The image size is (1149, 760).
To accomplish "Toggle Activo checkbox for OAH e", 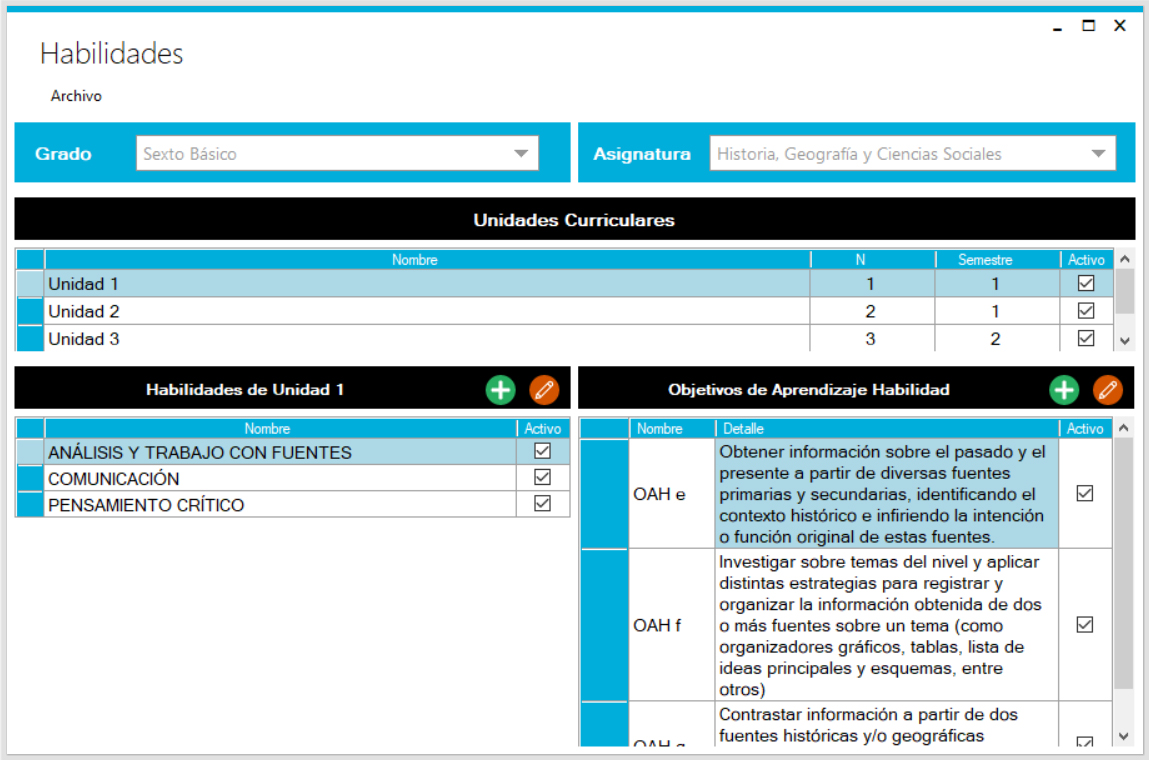I will [1085, 493].
